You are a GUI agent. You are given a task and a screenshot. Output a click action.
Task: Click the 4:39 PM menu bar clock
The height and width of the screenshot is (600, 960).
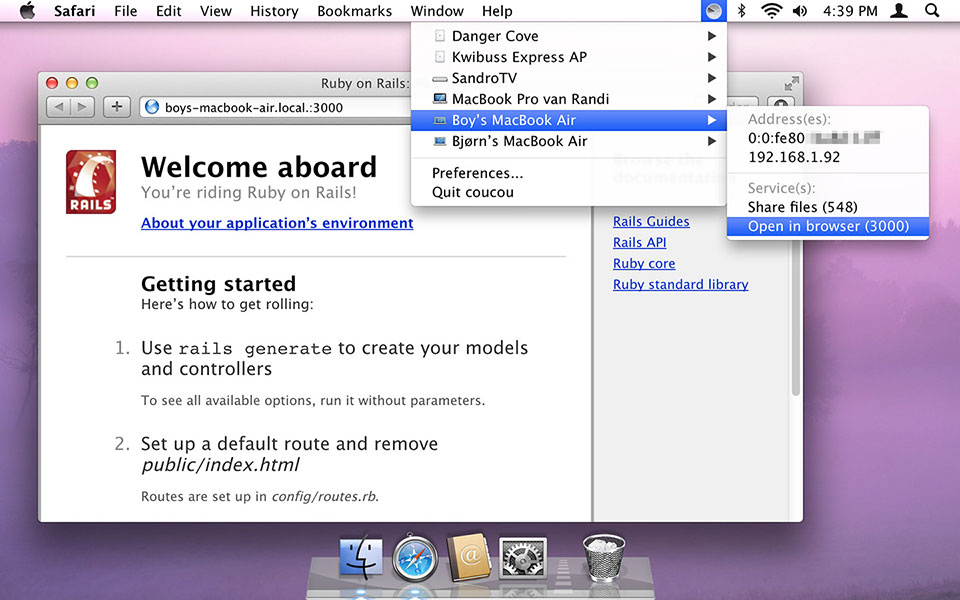click(850, 11)
